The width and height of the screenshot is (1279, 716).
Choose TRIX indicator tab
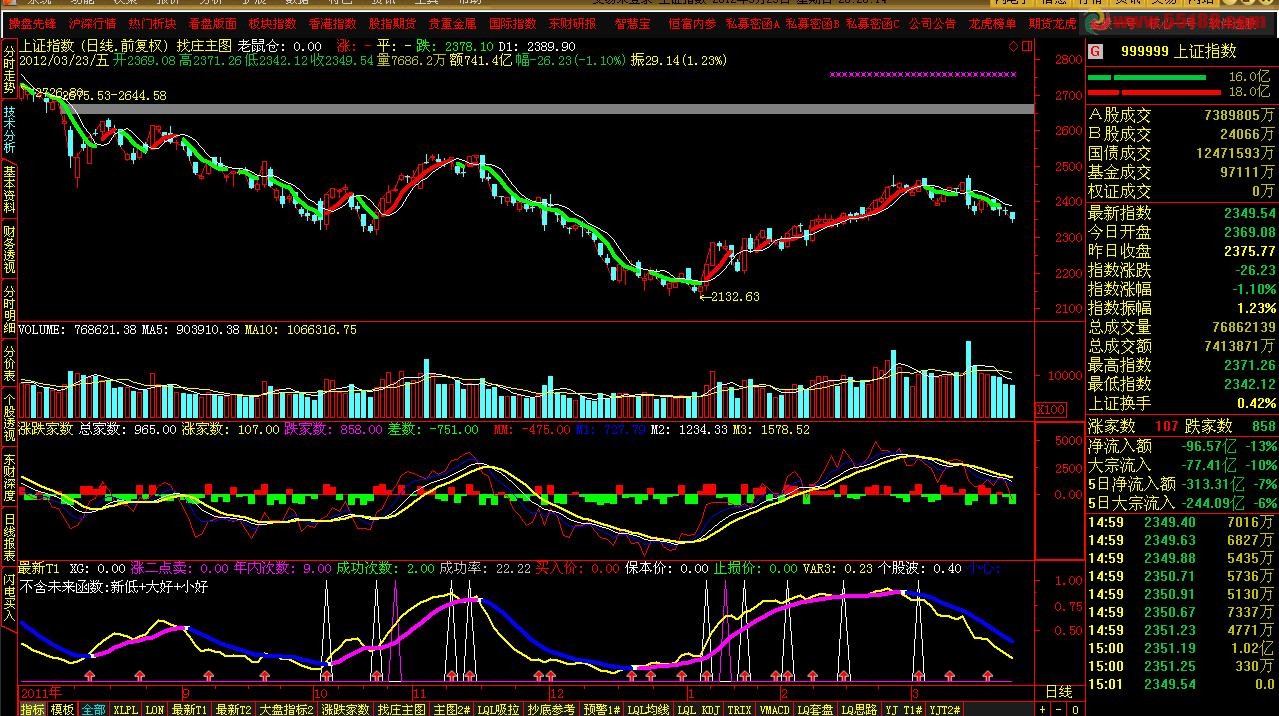click(x=739, y=709)
